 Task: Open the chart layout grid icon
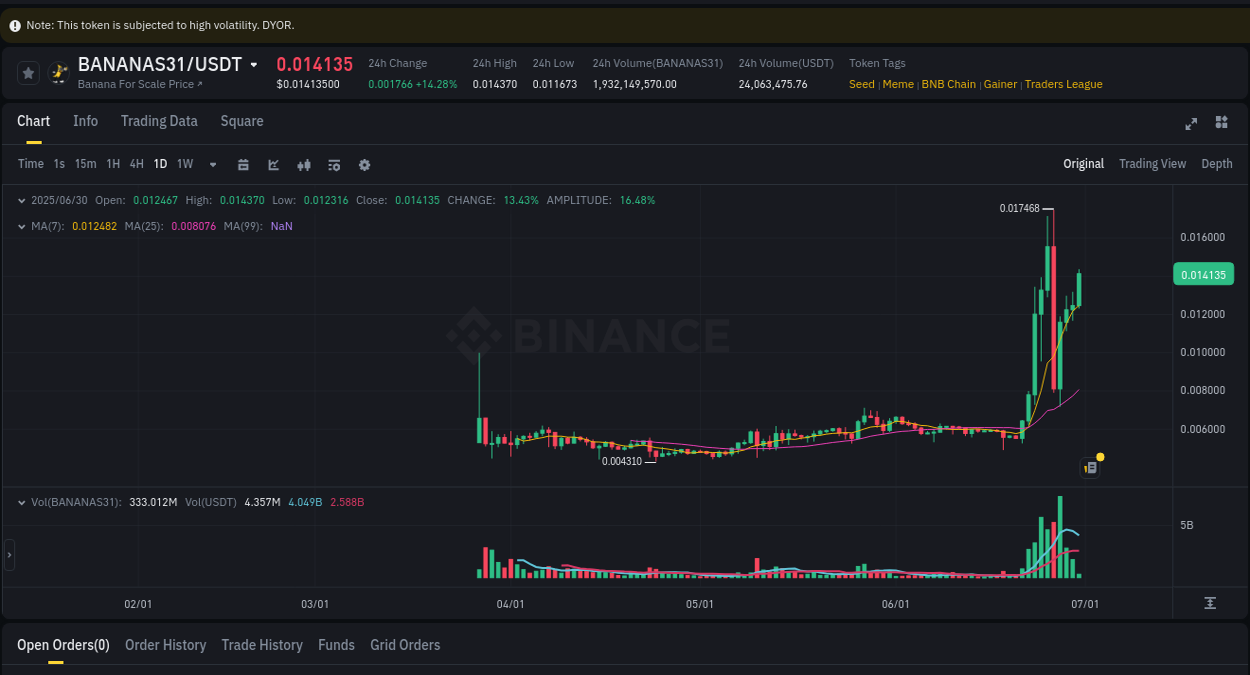1221,123
